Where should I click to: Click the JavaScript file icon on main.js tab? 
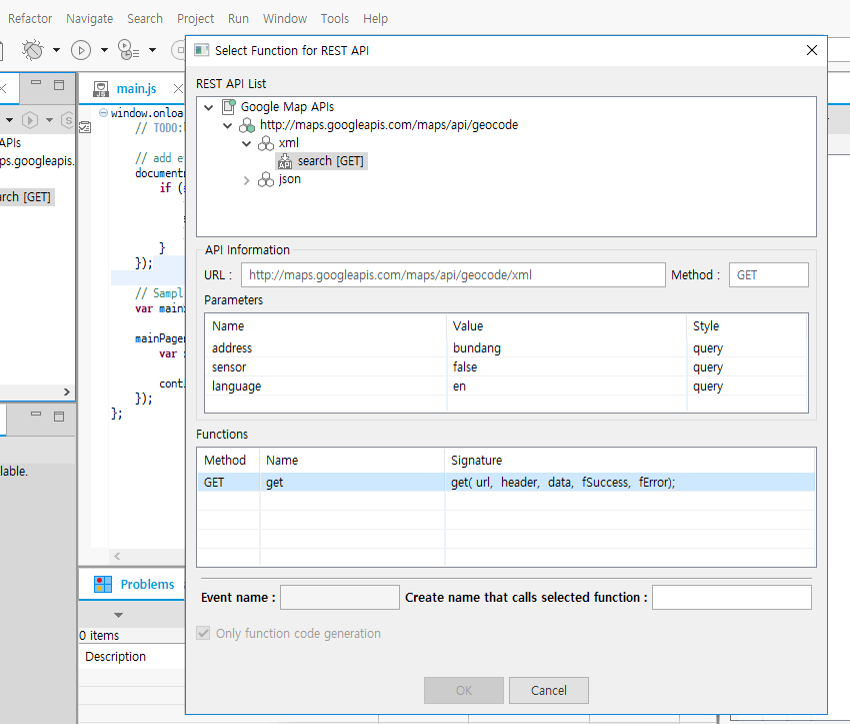(101, 88)
